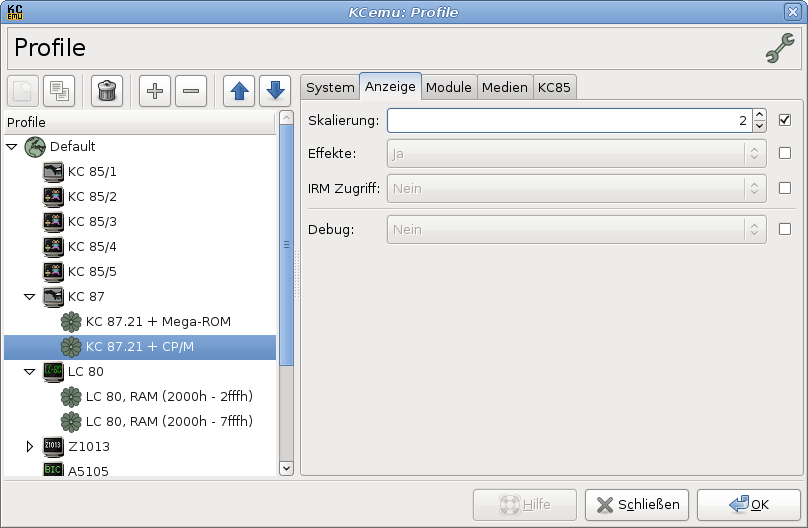Enable the Debug checkbox
This screenshot has height=528, width=808.
click(785, 229)
